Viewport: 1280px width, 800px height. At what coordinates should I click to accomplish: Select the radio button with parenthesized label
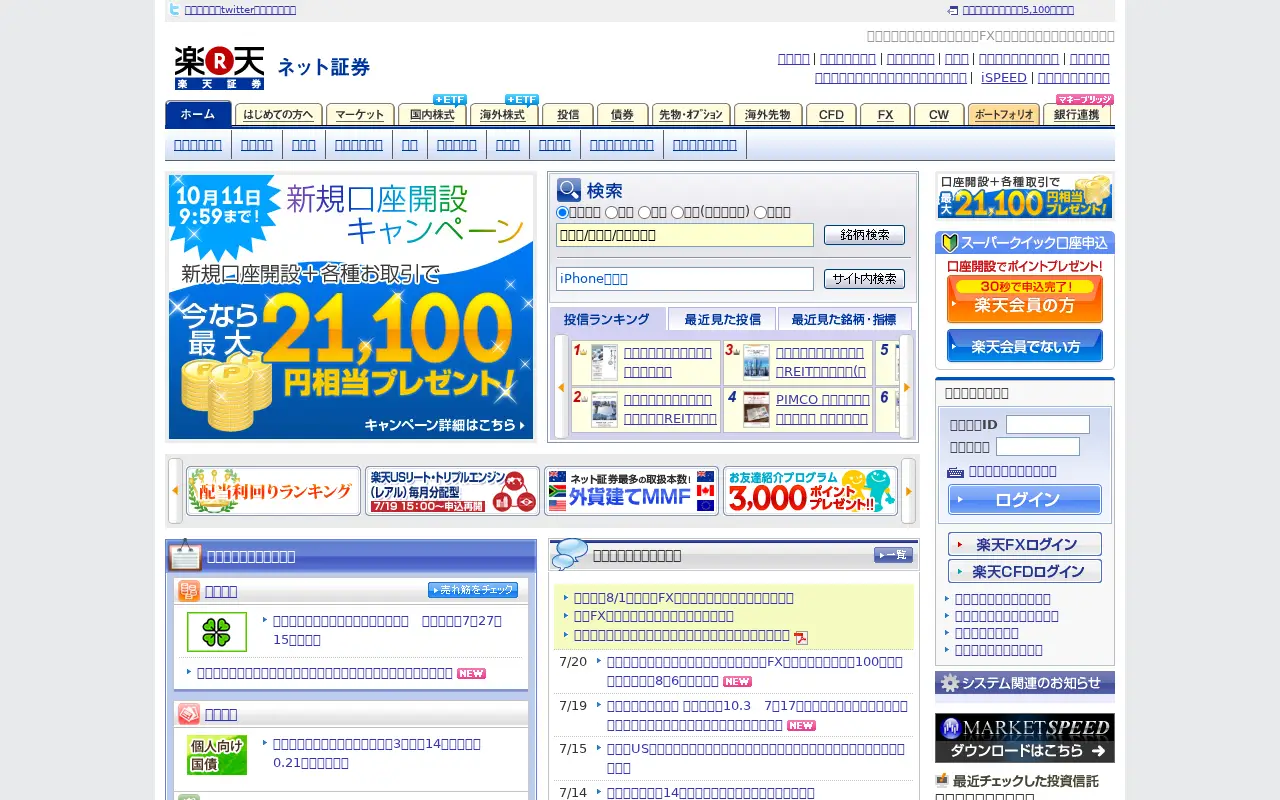click(677, 212)
